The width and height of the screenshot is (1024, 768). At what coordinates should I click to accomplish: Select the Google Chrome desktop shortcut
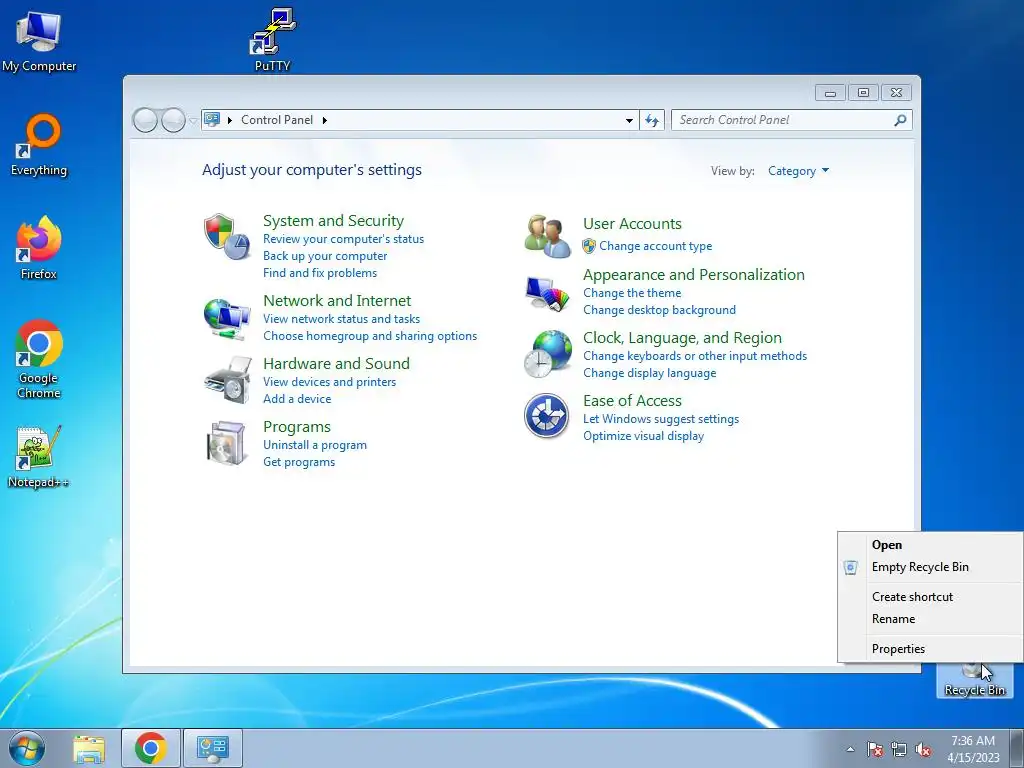click(39, 359)
